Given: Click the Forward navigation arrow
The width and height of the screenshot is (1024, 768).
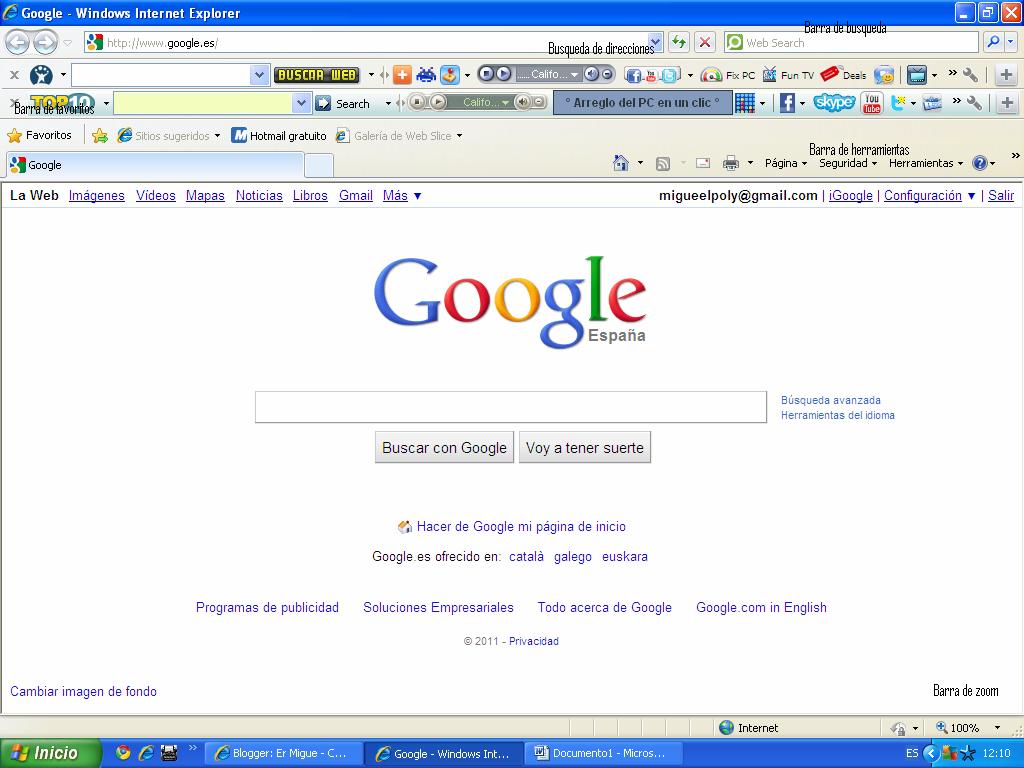Looking at the screenshot, I should 44,43.
